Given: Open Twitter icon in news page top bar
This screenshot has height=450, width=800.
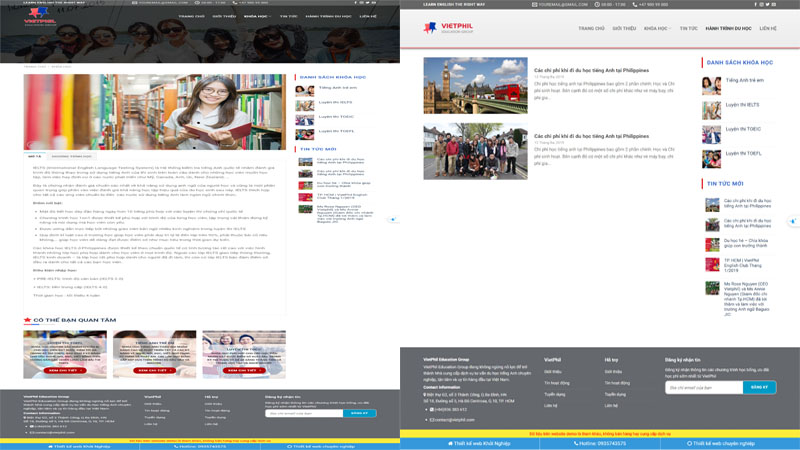Looking at the screenshot, I should [767, 4].
